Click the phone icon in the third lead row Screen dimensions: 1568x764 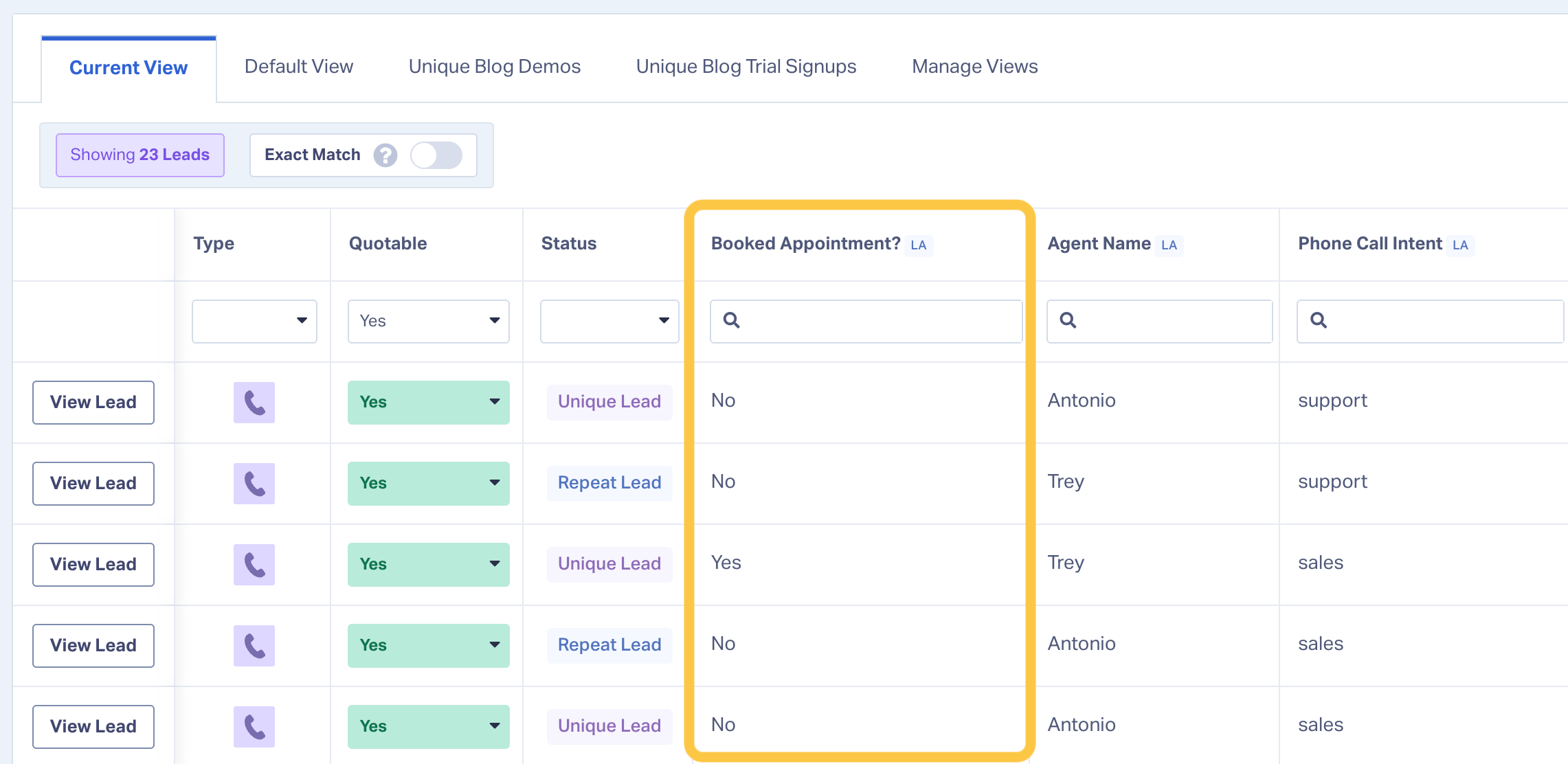(254, 565)
